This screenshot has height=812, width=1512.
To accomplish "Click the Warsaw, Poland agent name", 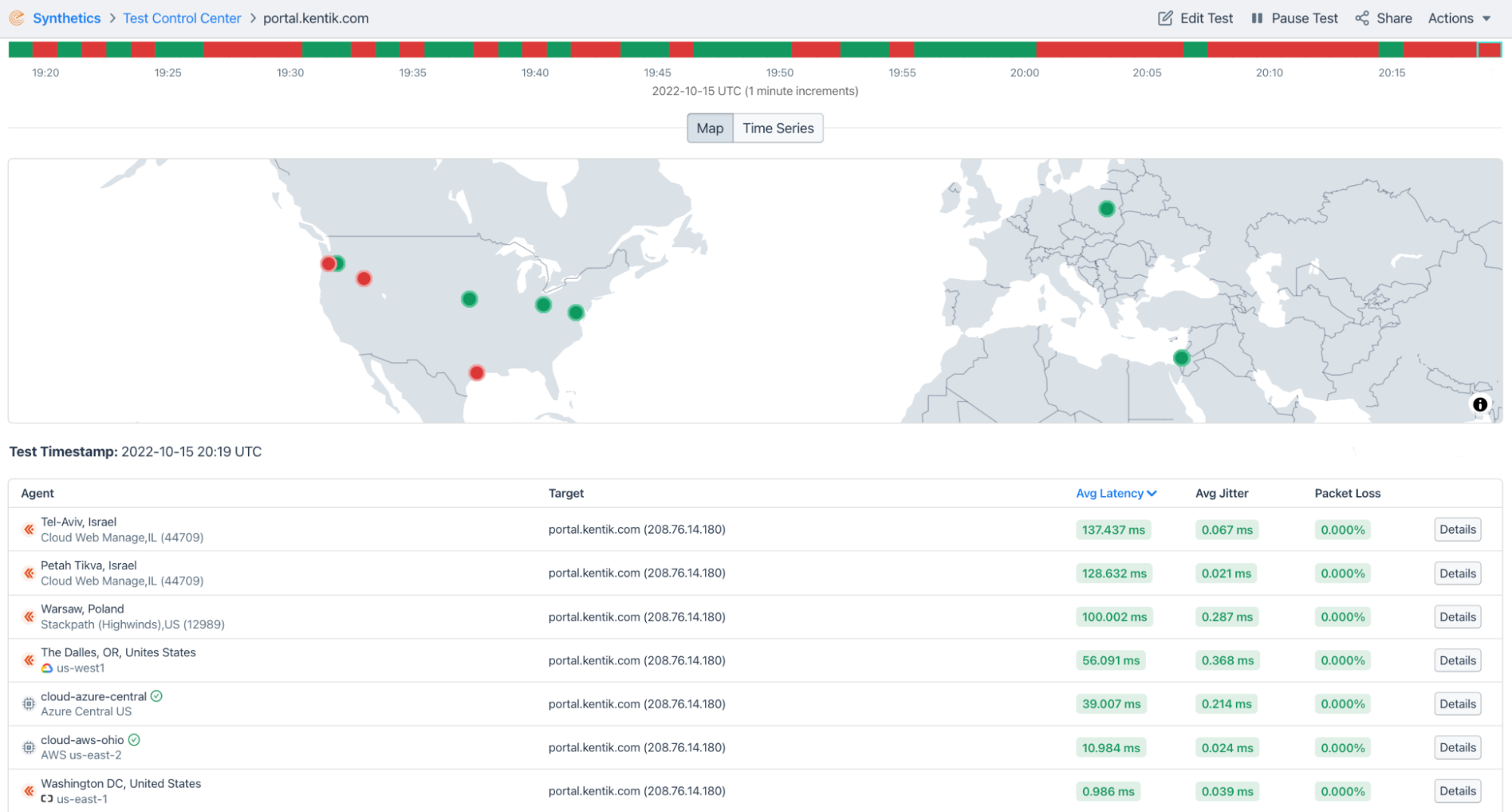I will 82,609.
